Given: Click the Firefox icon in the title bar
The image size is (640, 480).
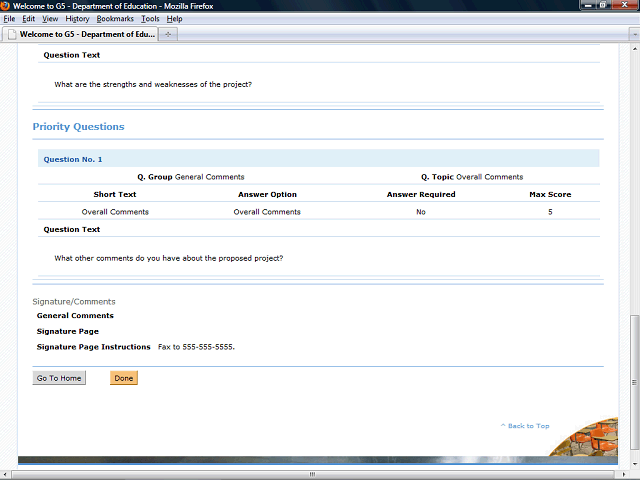Looking at the screenshot, I should tap(6, 6).
